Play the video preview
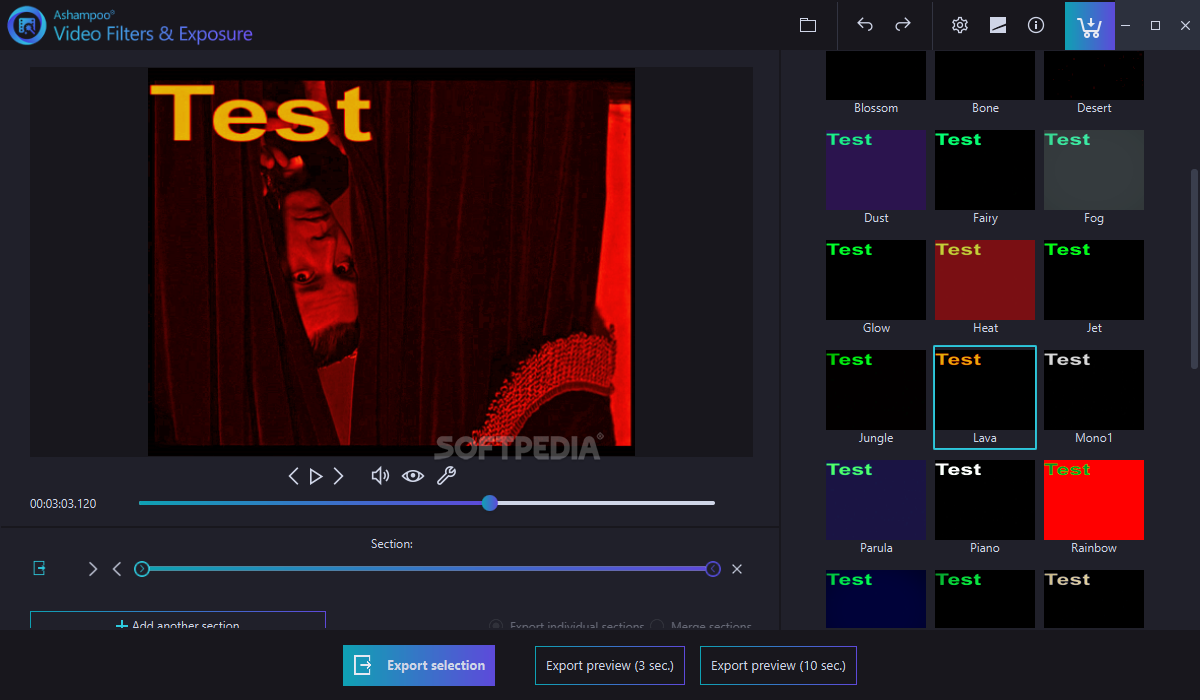The height and width of the screenshot is (700, 1200). 316,476
